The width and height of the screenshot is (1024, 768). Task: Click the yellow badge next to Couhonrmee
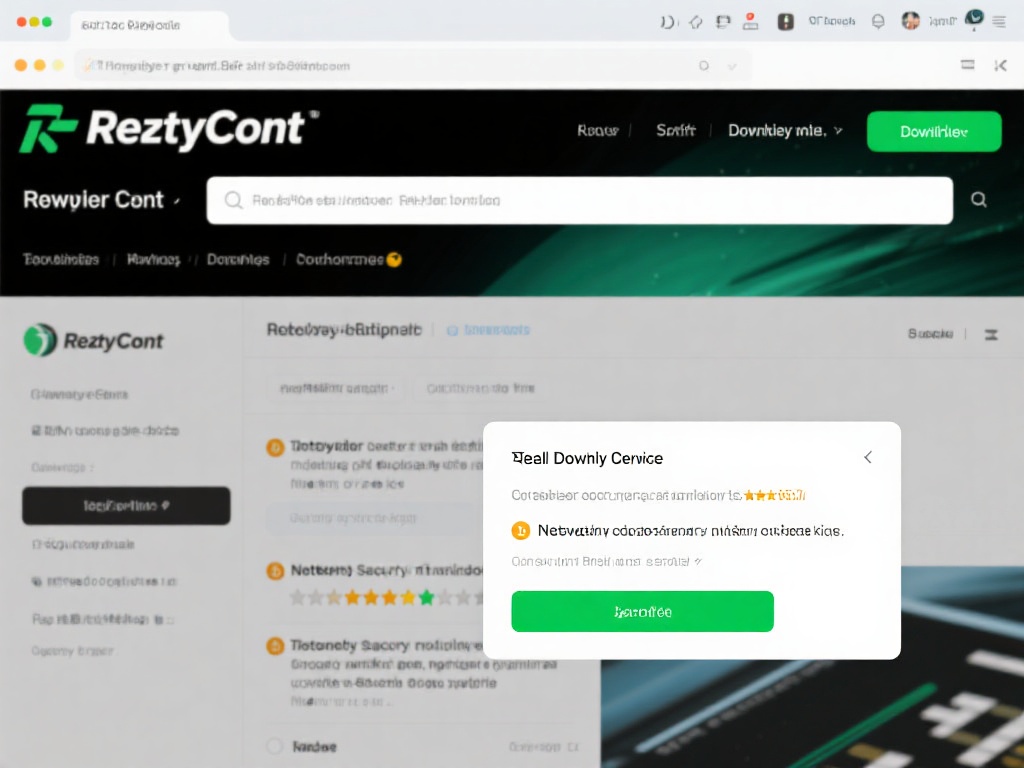pos(394,260)
